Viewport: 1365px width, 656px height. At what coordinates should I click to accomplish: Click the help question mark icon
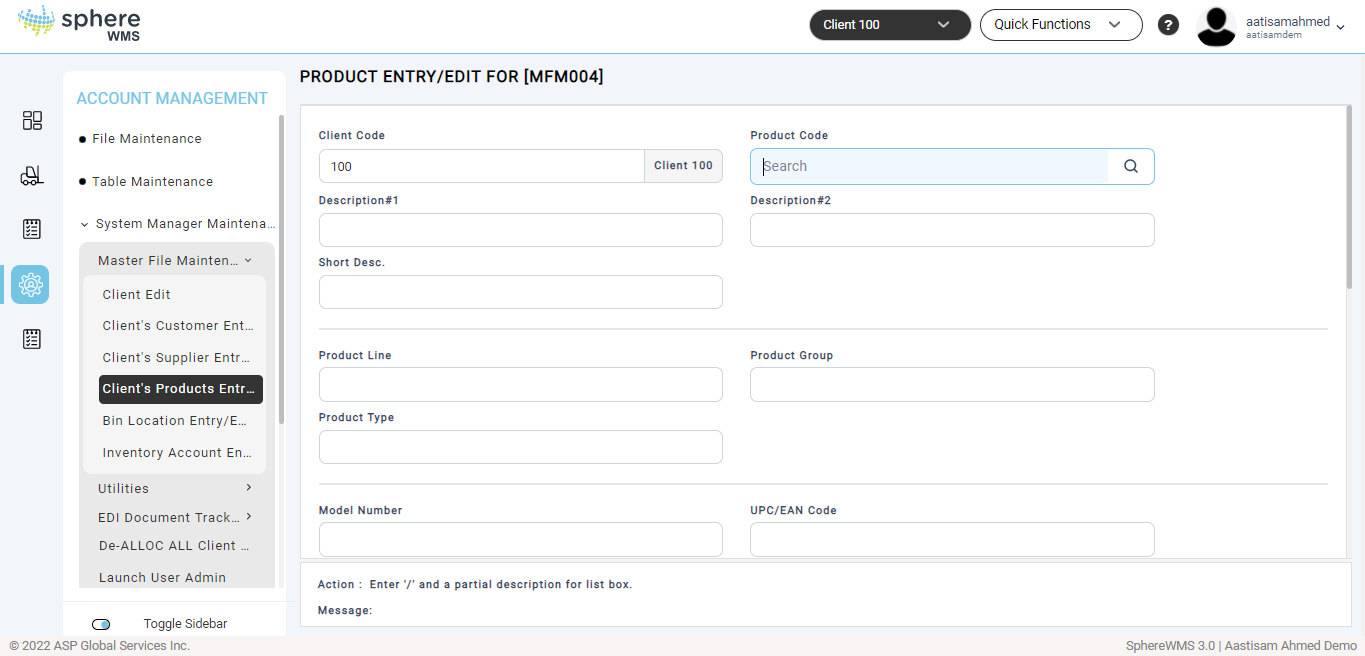point(1168,25)
